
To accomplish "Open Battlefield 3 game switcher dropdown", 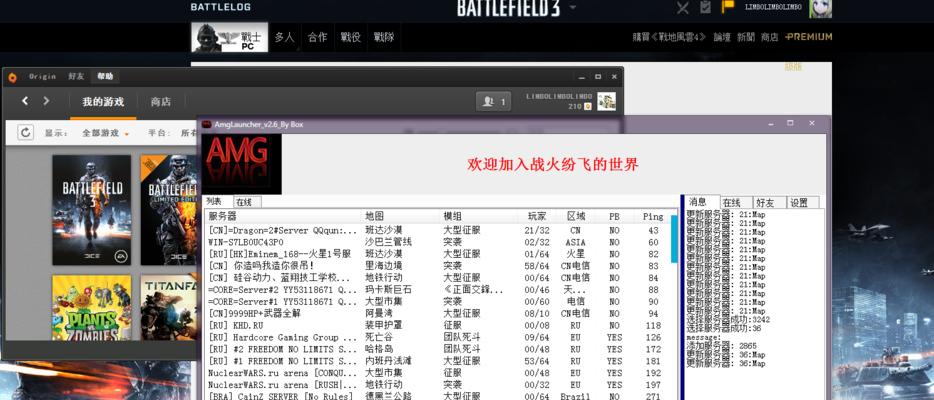I will coord(572,7).
